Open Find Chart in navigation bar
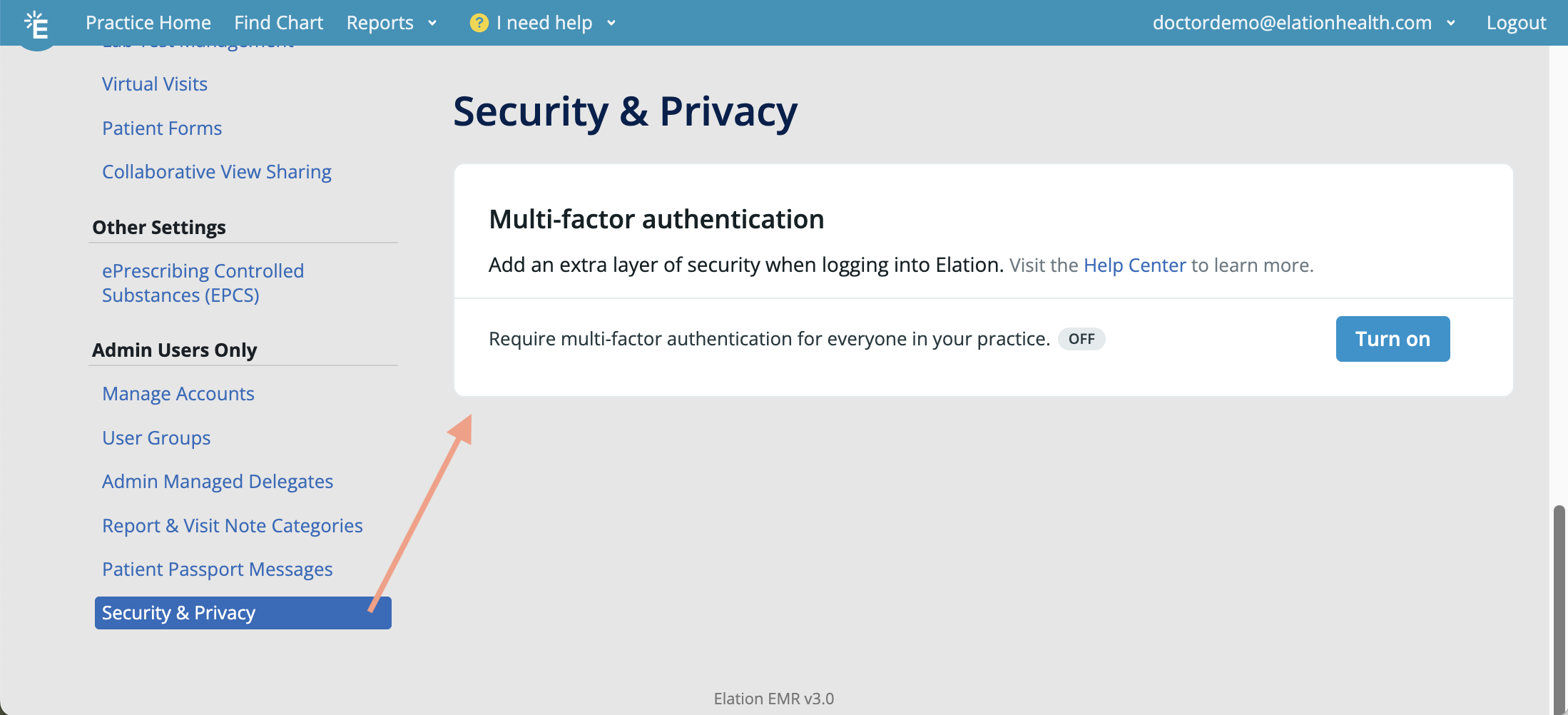Screen dimensions: 1568x715 coord(279,23)
